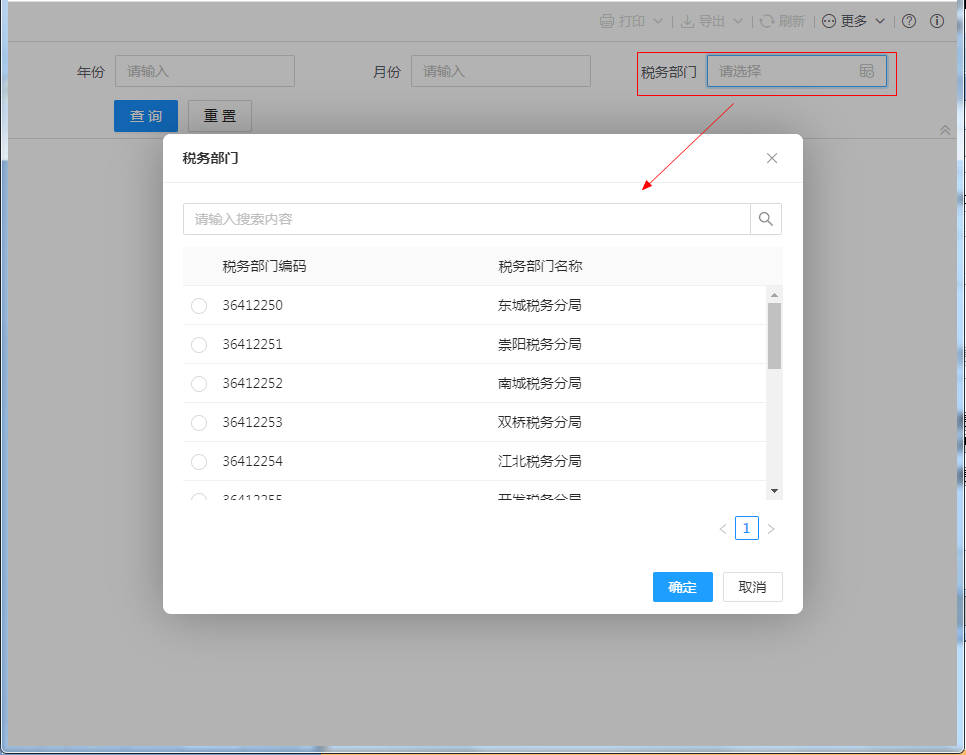The width and height of the screenshot is (966, 755).
Task: Click the 导出 export icon
Action: [689, 21]
